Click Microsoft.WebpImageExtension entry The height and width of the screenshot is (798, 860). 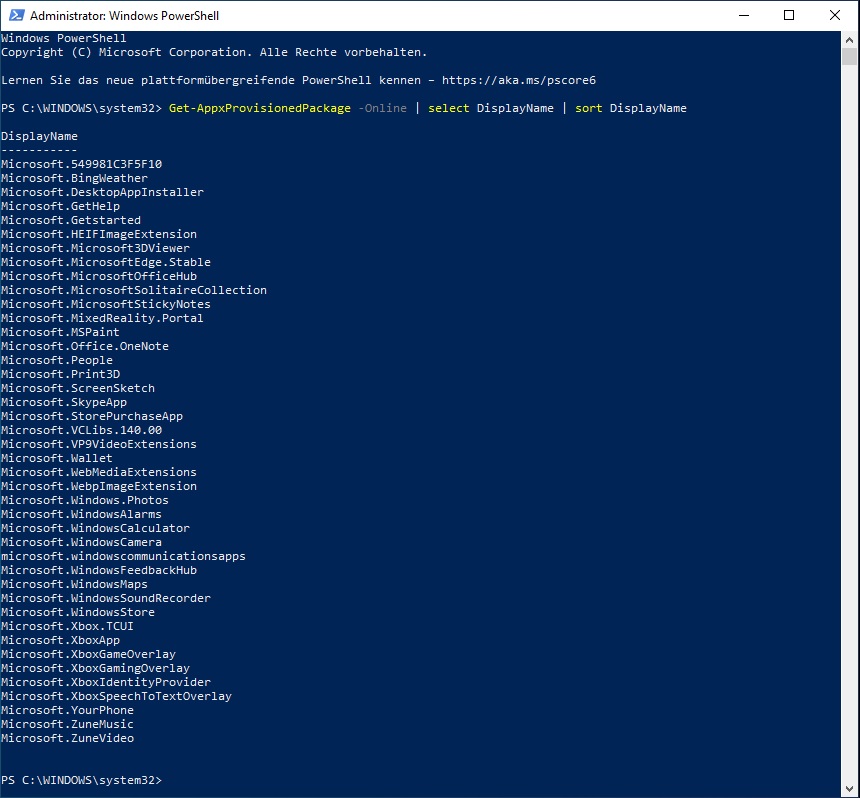[99, 486]
